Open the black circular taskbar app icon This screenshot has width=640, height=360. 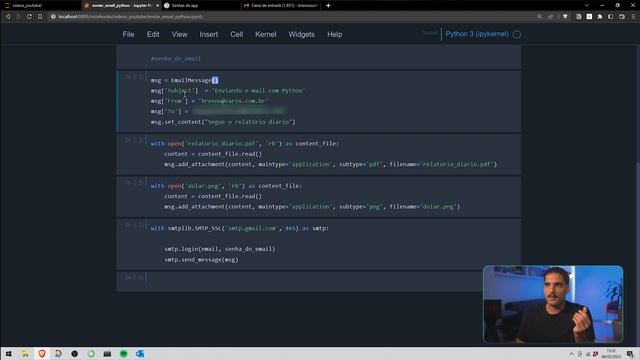74,353
